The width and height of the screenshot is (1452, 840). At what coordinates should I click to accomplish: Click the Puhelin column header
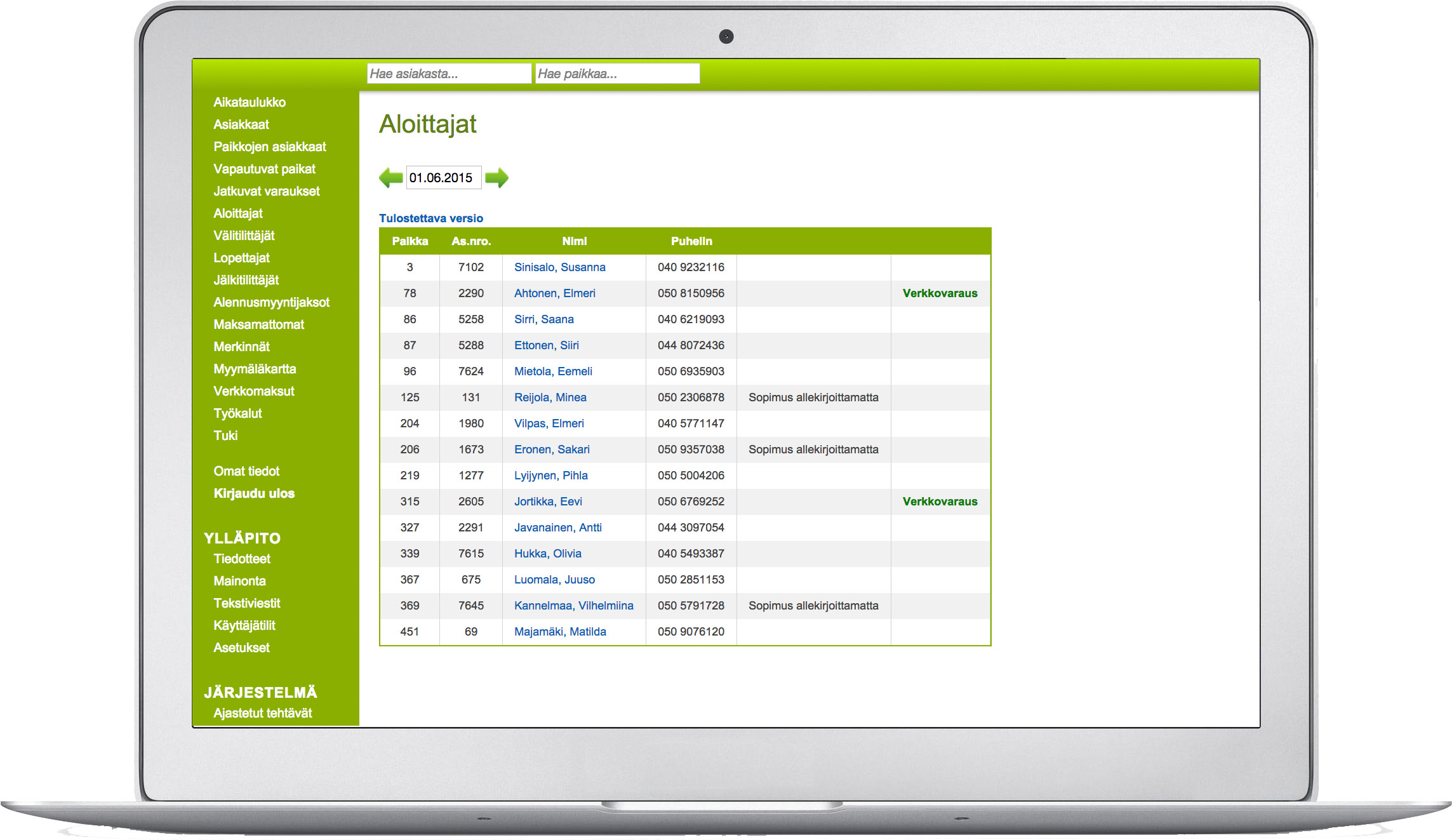pos(691,241)
